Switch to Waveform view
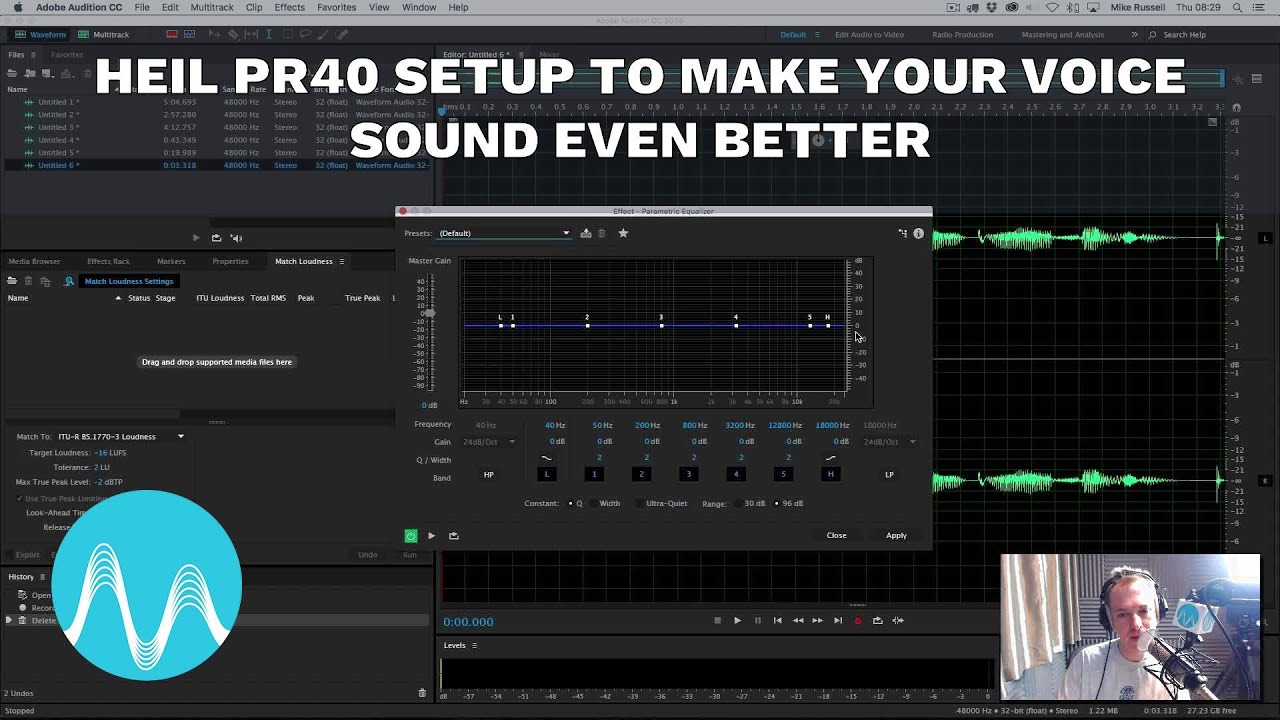The image size is (1280, 720). tap(40, 34)
